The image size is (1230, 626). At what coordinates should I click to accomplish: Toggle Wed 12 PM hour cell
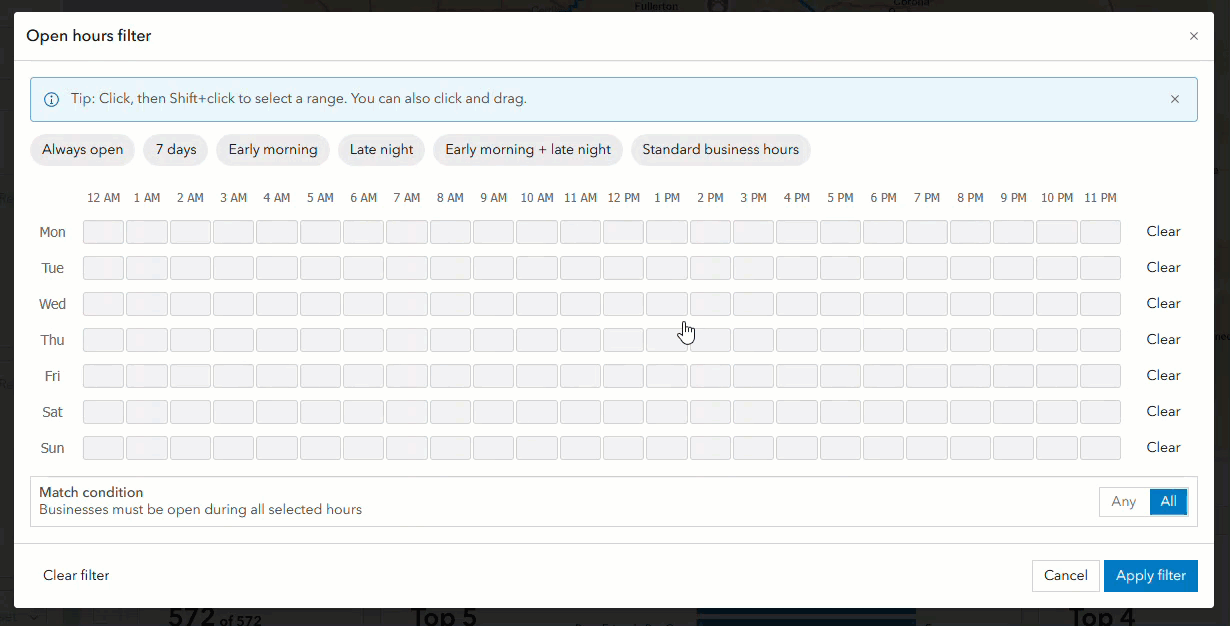pos(623,304)
